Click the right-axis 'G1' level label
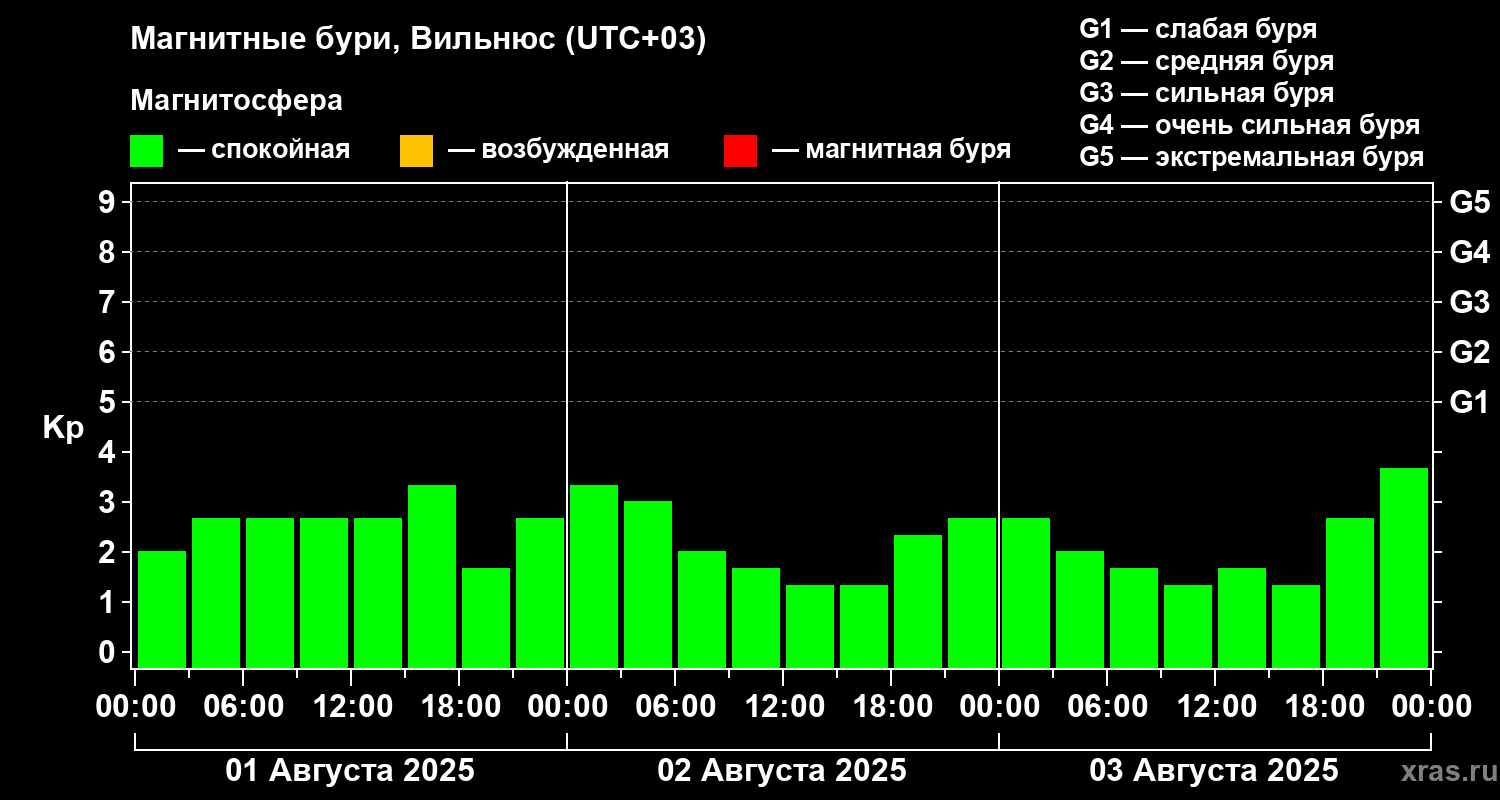The height and width of the screenshot is (800, 1500). pos(1470,402)
